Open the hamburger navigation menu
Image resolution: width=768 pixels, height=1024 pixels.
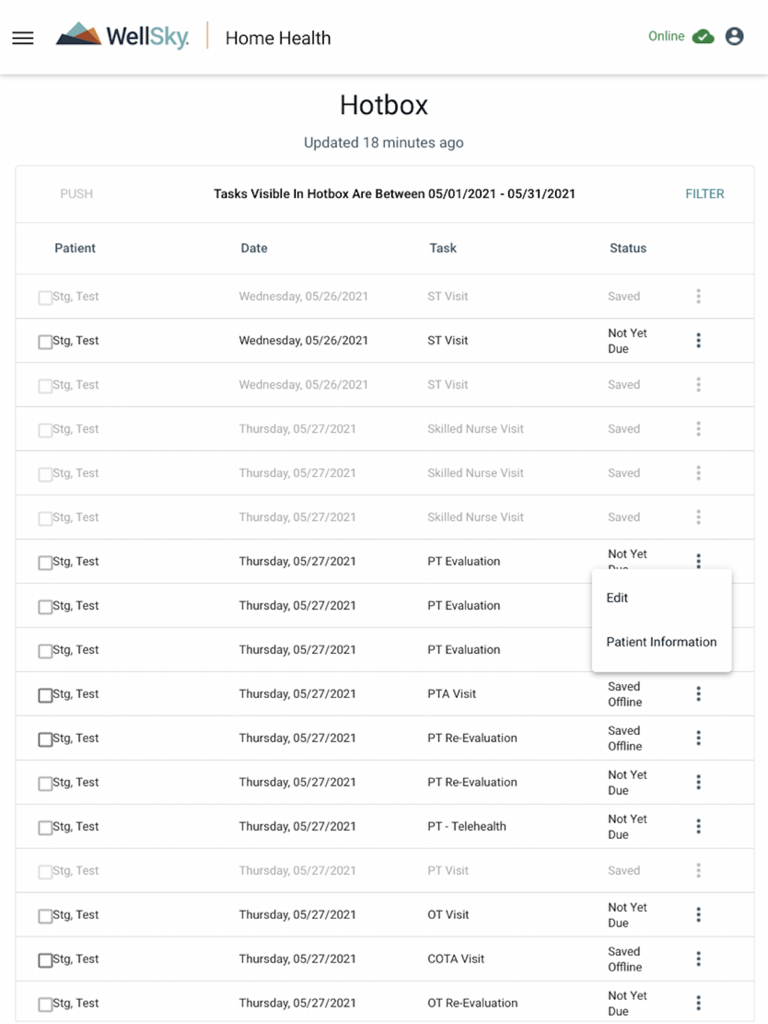point(22,38)
